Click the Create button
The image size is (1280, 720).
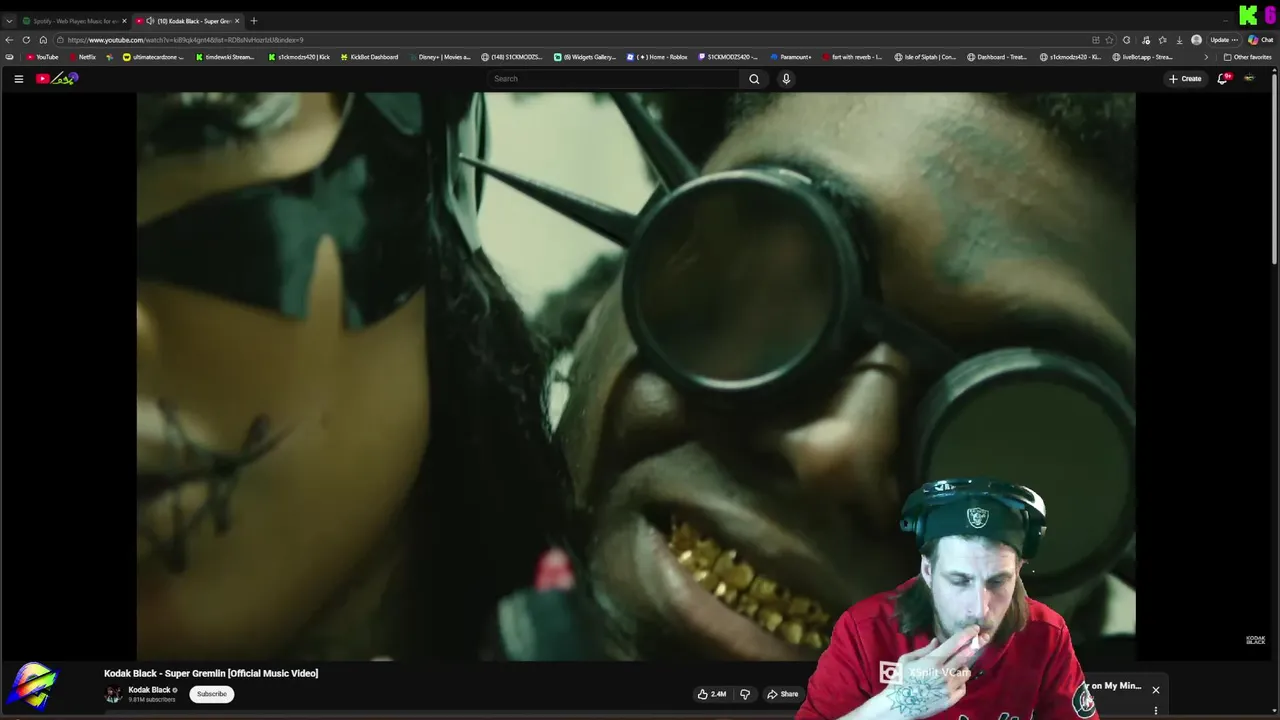point(1185,79)
